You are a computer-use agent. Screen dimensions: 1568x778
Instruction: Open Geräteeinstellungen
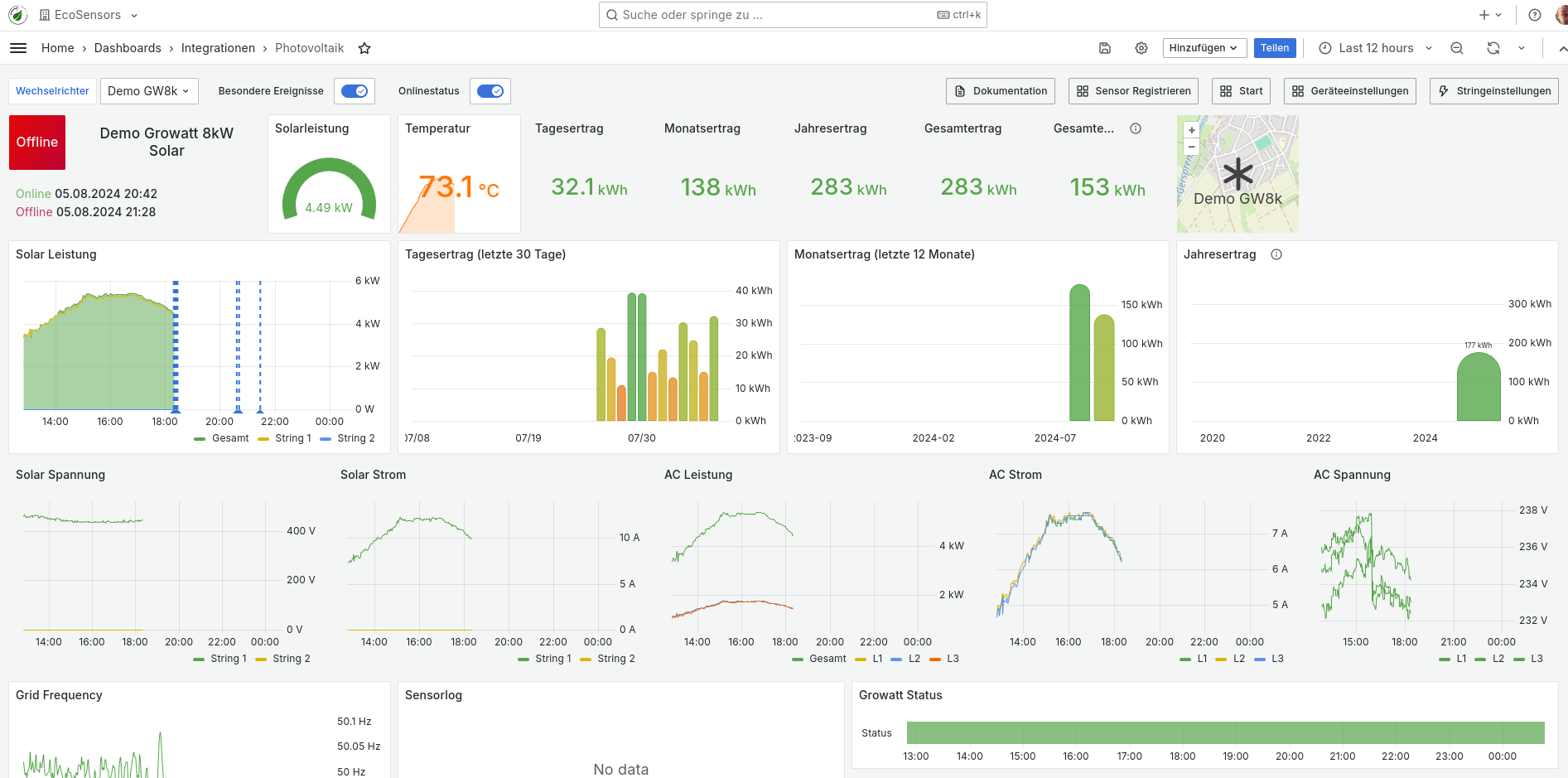pos(1350,91)
